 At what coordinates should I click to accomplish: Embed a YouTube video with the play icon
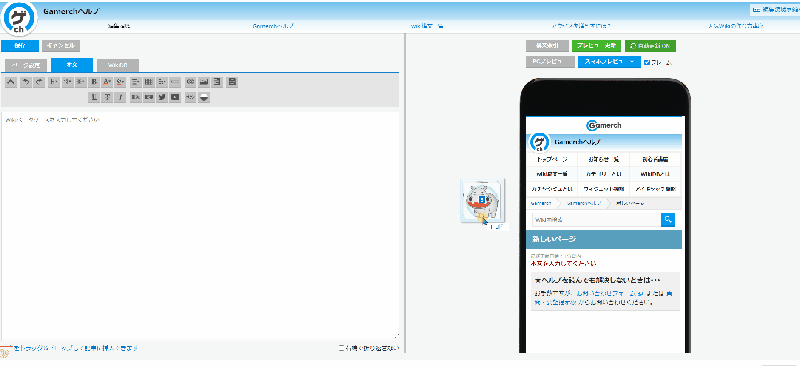click(175, 97)
